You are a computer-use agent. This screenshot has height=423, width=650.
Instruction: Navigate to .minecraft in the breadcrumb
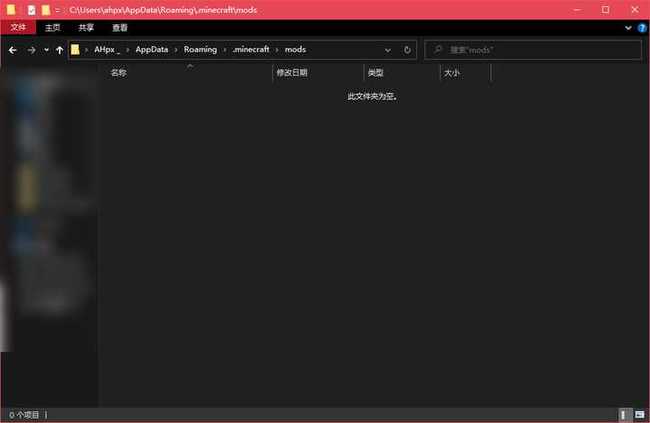[248, 49]
